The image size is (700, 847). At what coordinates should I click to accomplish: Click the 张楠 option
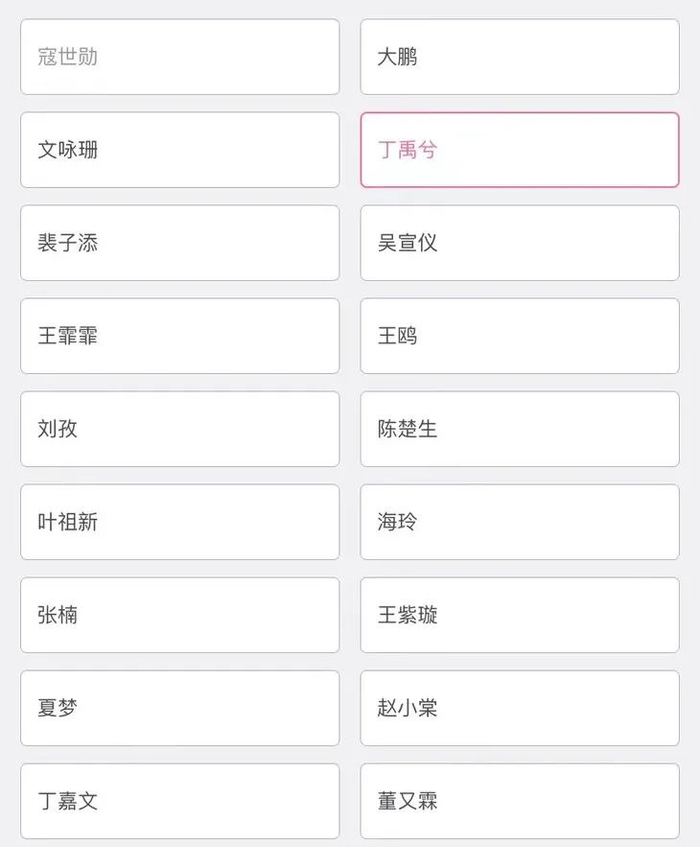coord(180,615)
